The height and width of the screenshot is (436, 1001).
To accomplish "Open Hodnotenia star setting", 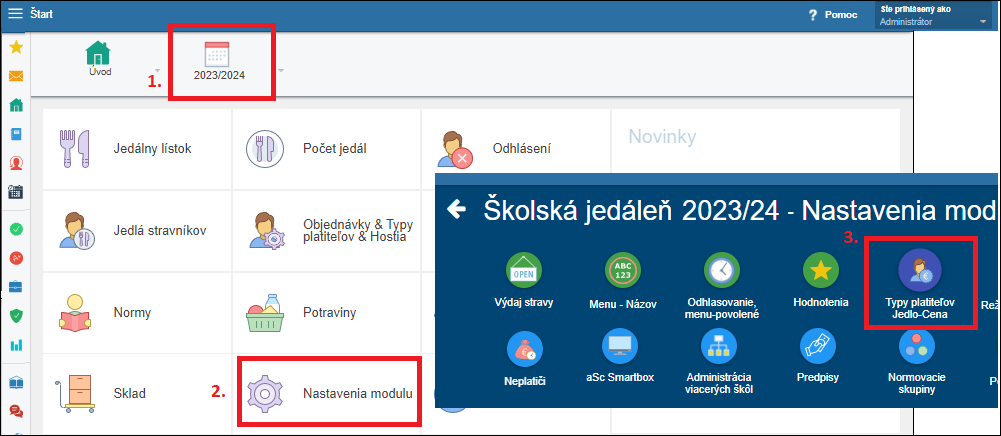I will click(x=820, y=280).
